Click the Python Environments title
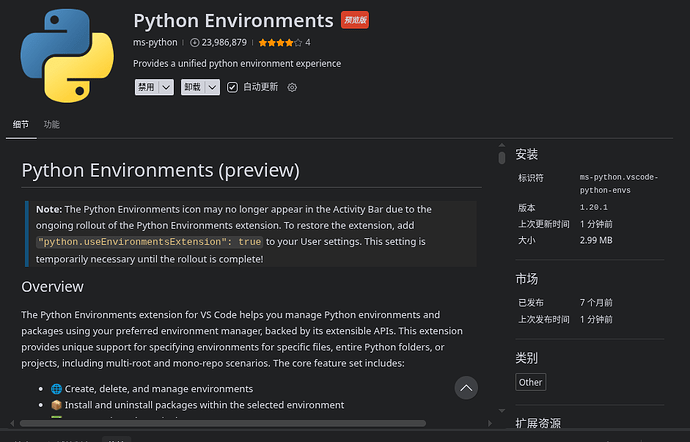The width and height of the screenshot is (690, 442). click(233, 21)
